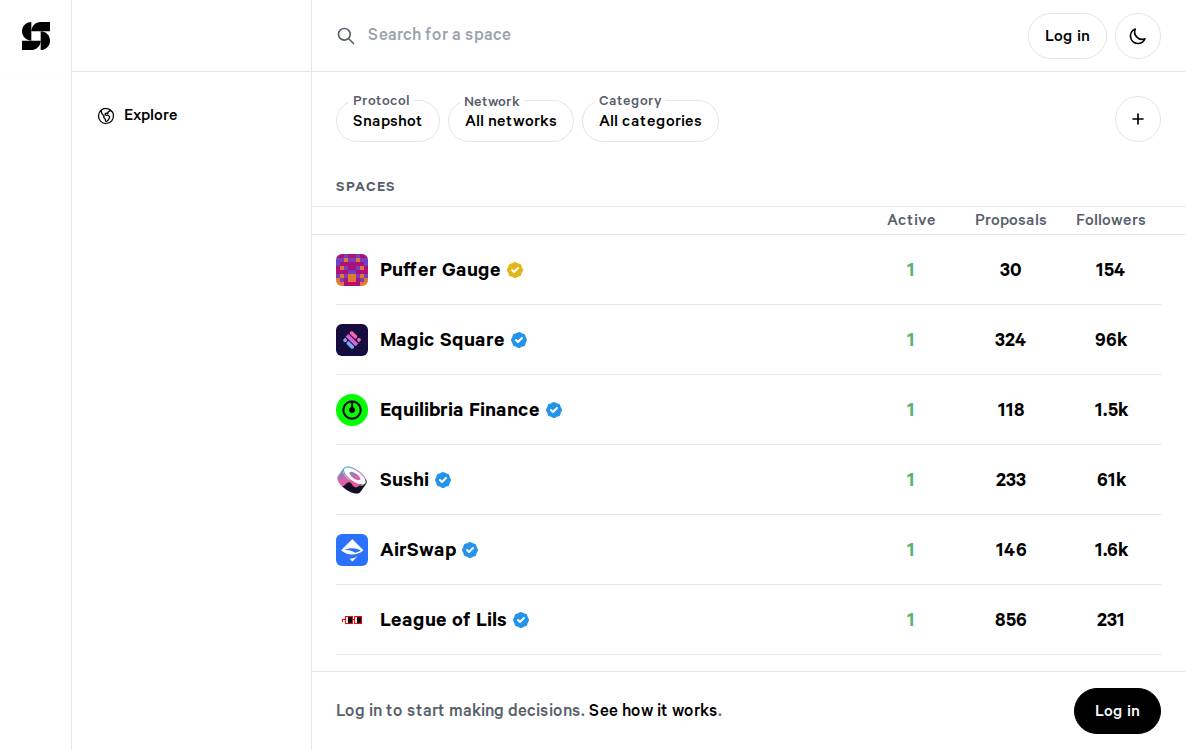This screenshot has height=750, width=1200.
Task: Open the Magic Square space
Action: 442,340
